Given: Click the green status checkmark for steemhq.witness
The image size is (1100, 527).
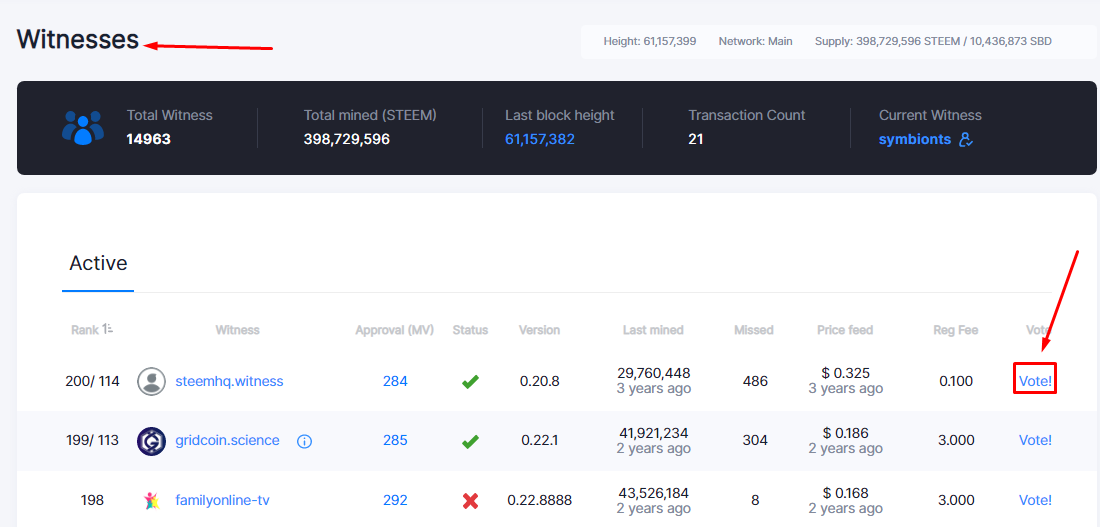Looking at the screenshot, I should [470, 382].
